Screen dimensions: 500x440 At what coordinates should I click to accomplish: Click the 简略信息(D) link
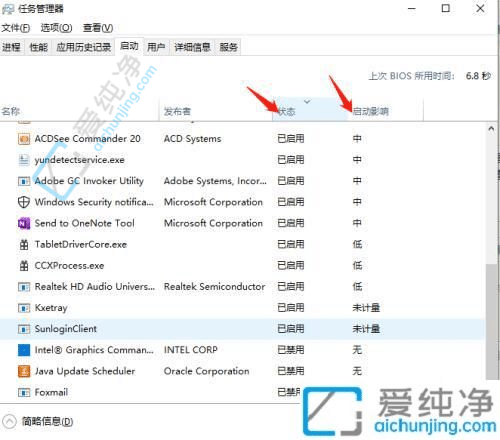47,421
